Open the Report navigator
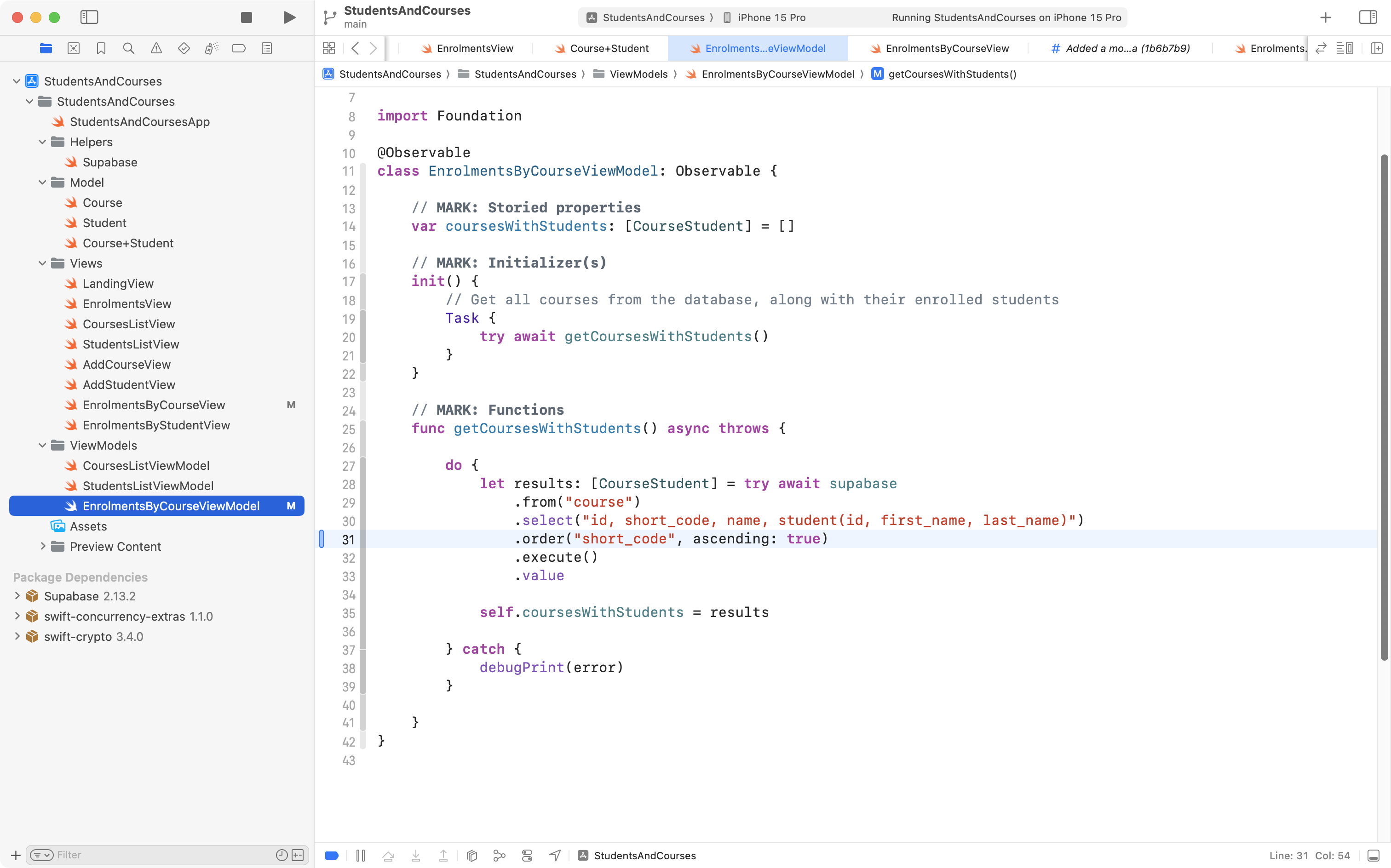Image resolution: width=1391 pixels, height=868 pixels. pyautogui.click(x=266, y=48)
